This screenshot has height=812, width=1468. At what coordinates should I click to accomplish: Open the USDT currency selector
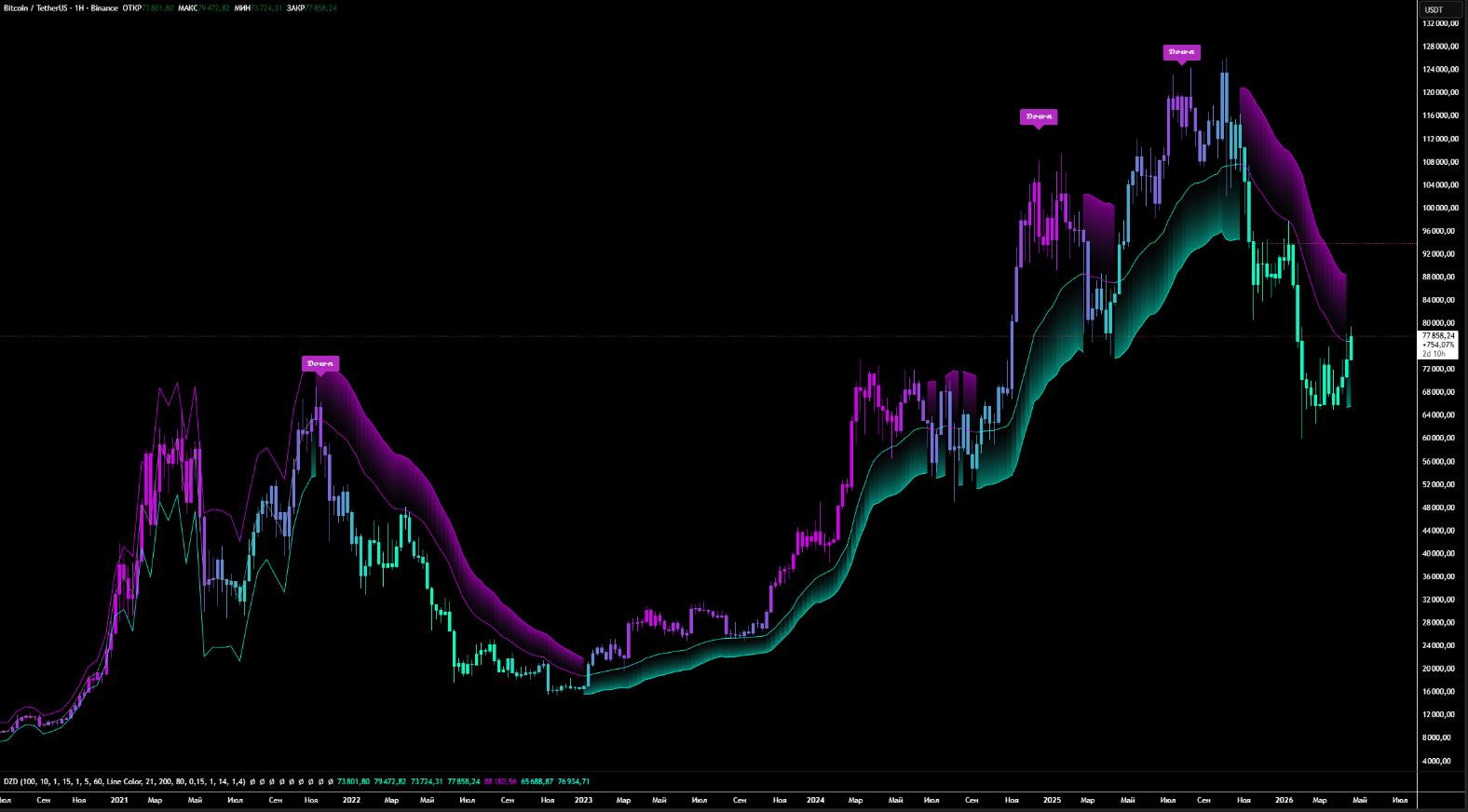click(1434, 9)
